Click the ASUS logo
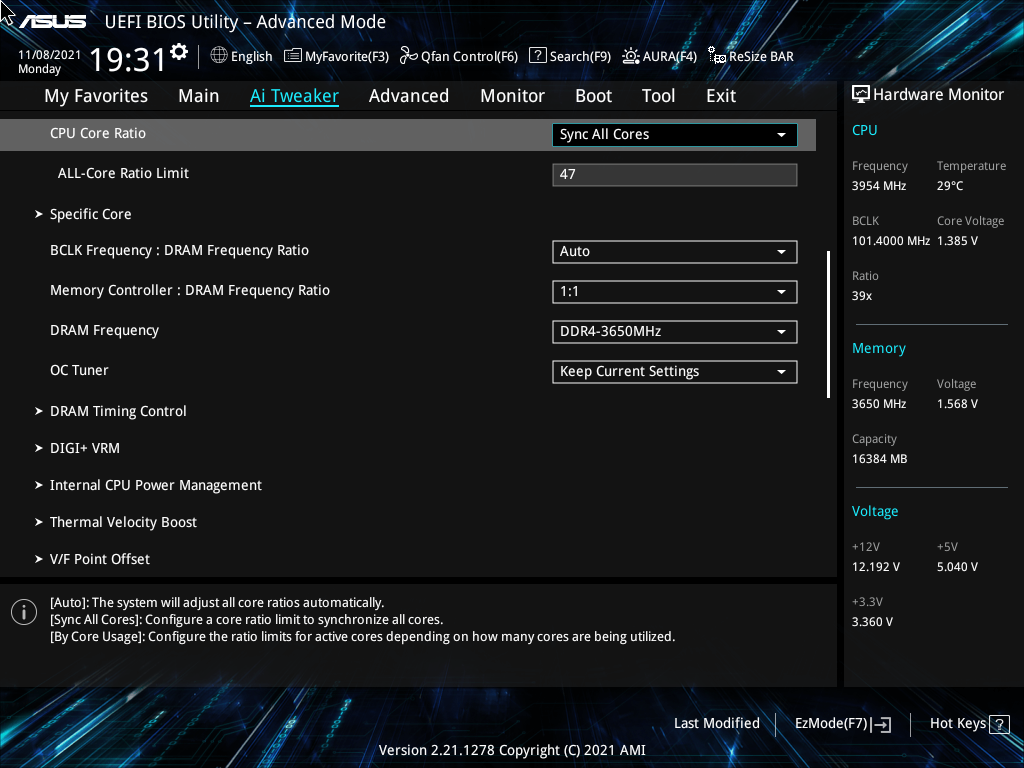The height and width of the screenshot is (768, 1024). click(x=52, y=22)
